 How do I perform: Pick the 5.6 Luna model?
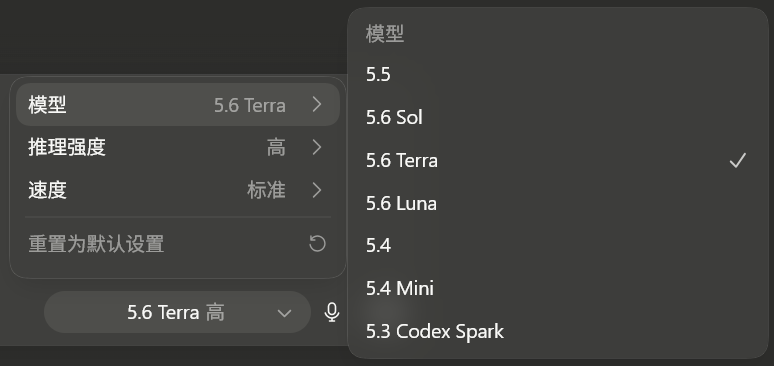click(558, 203)
